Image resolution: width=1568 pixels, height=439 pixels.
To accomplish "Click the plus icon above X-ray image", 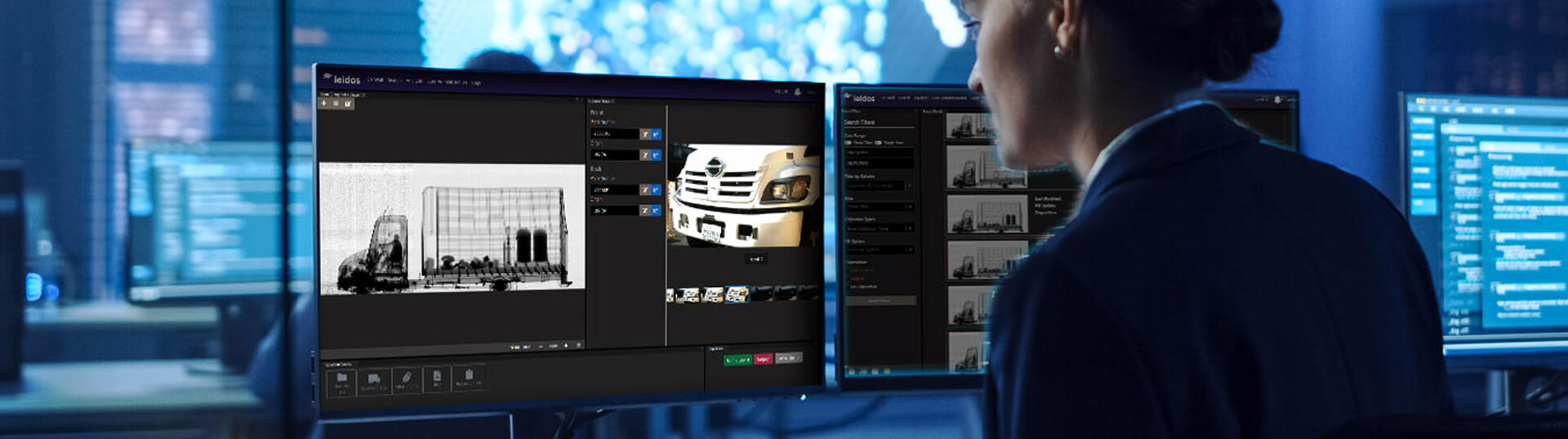I will tap(324, 104).
